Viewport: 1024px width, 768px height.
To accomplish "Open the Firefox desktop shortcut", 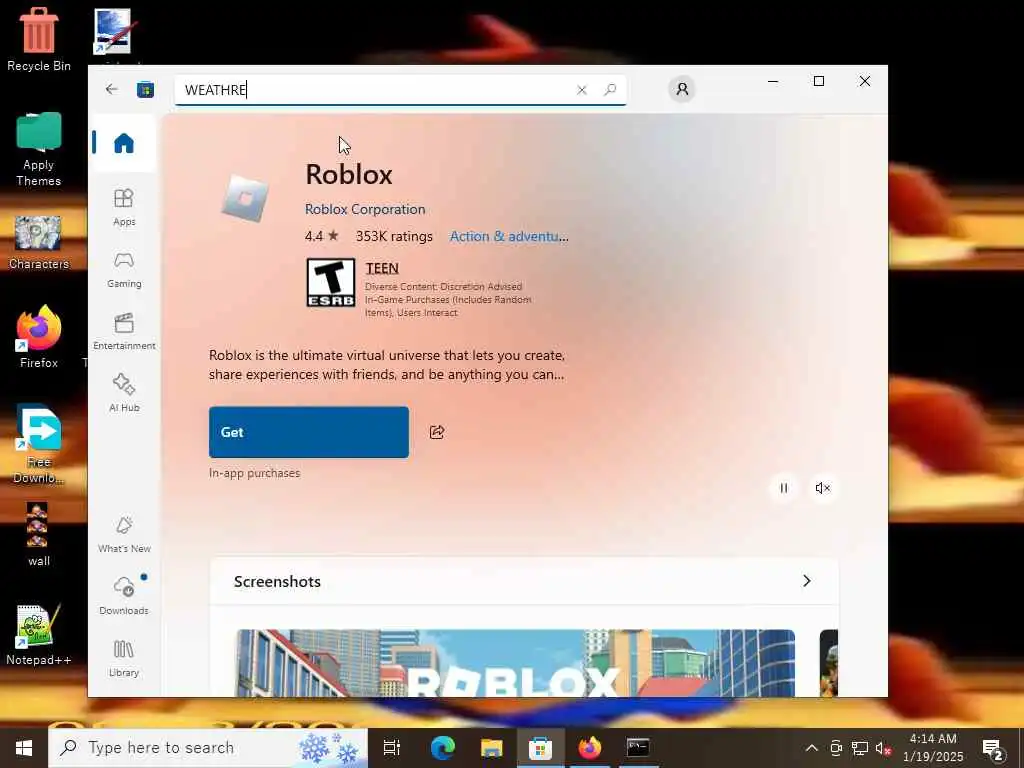I will coord(39,337).
